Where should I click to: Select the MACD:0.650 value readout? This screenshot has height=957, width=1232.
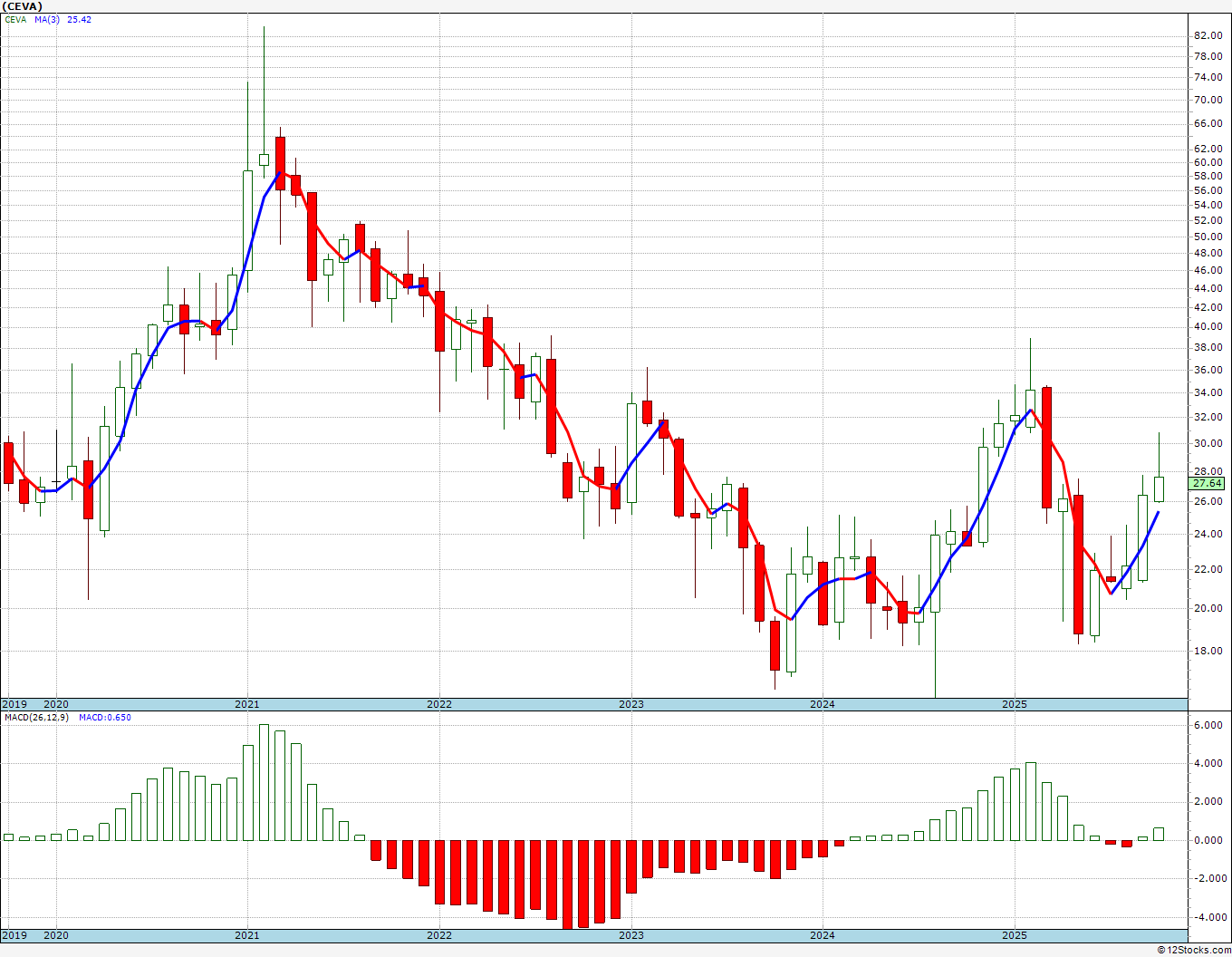coord(105,718)
